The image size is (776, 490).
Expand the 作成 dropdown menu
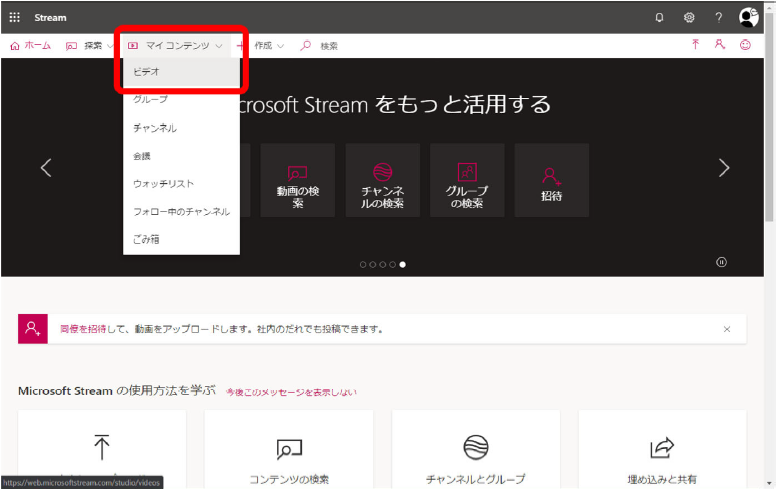coord(261,46)
